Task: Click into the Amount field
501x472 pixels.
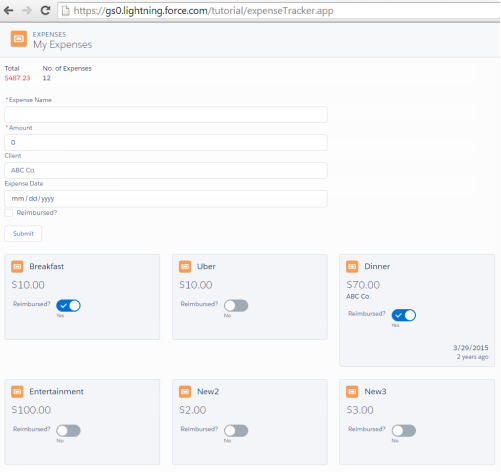Action: pyautogui.click(x=166, y=143)
